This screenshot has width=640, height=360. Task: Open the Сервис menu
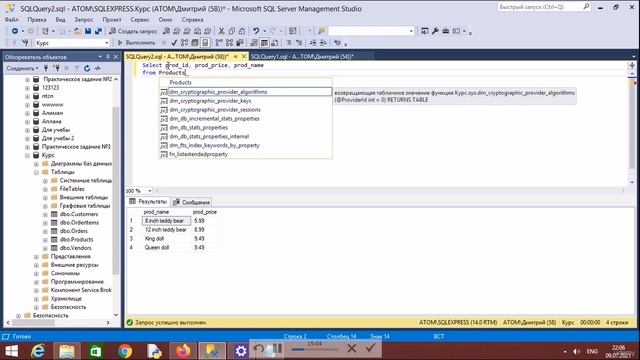(140, 20)
